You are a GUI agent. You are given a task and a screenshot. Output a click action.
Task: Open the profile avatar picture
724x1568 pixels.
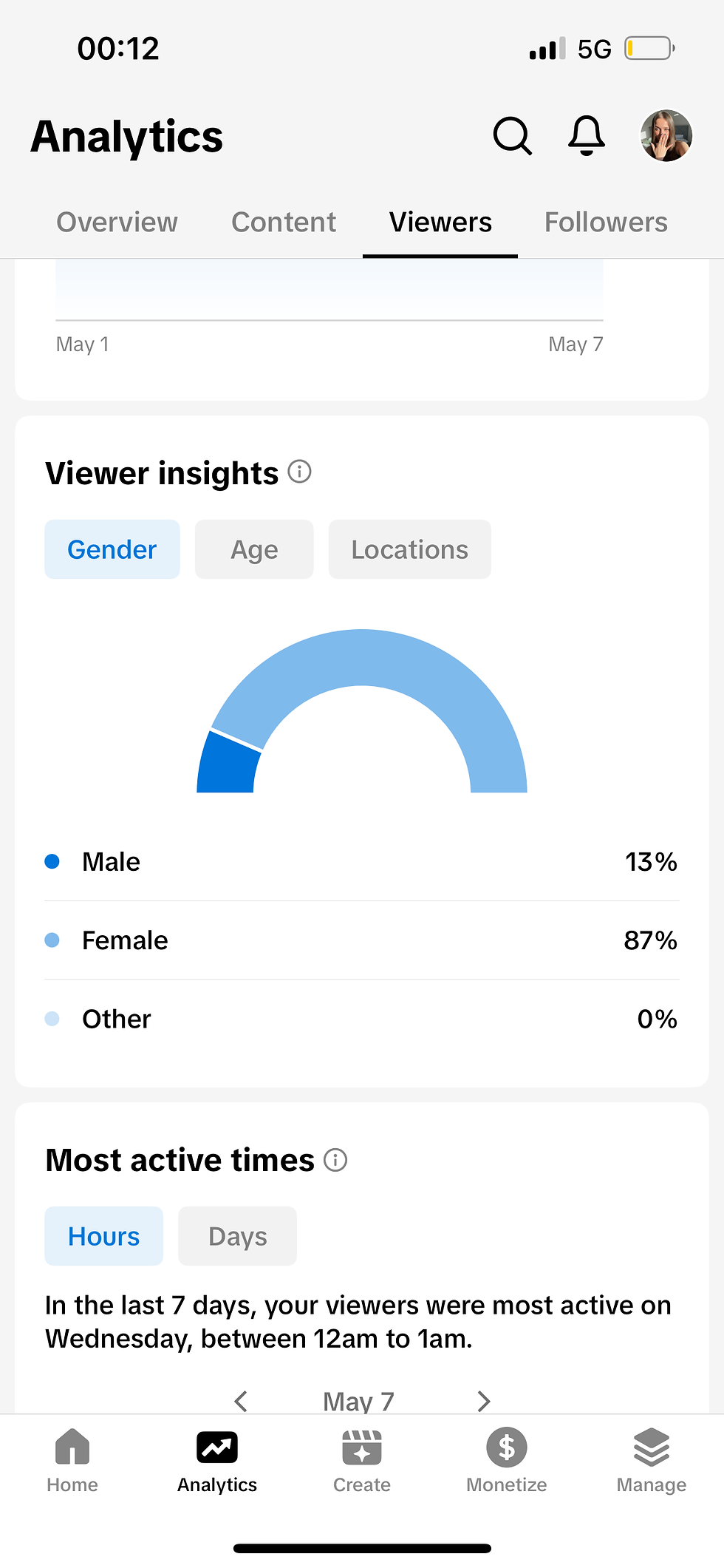666,136
